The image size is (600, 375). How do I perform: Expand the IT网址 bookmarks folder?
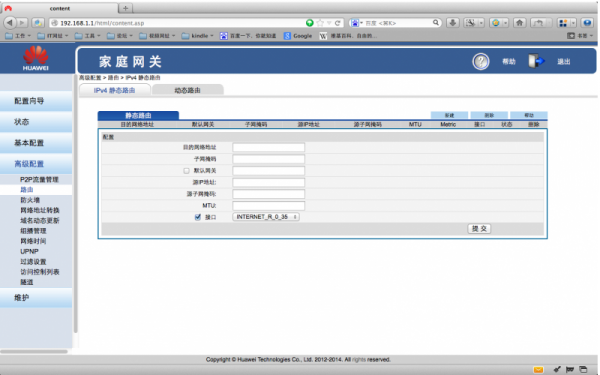point(52,36)
